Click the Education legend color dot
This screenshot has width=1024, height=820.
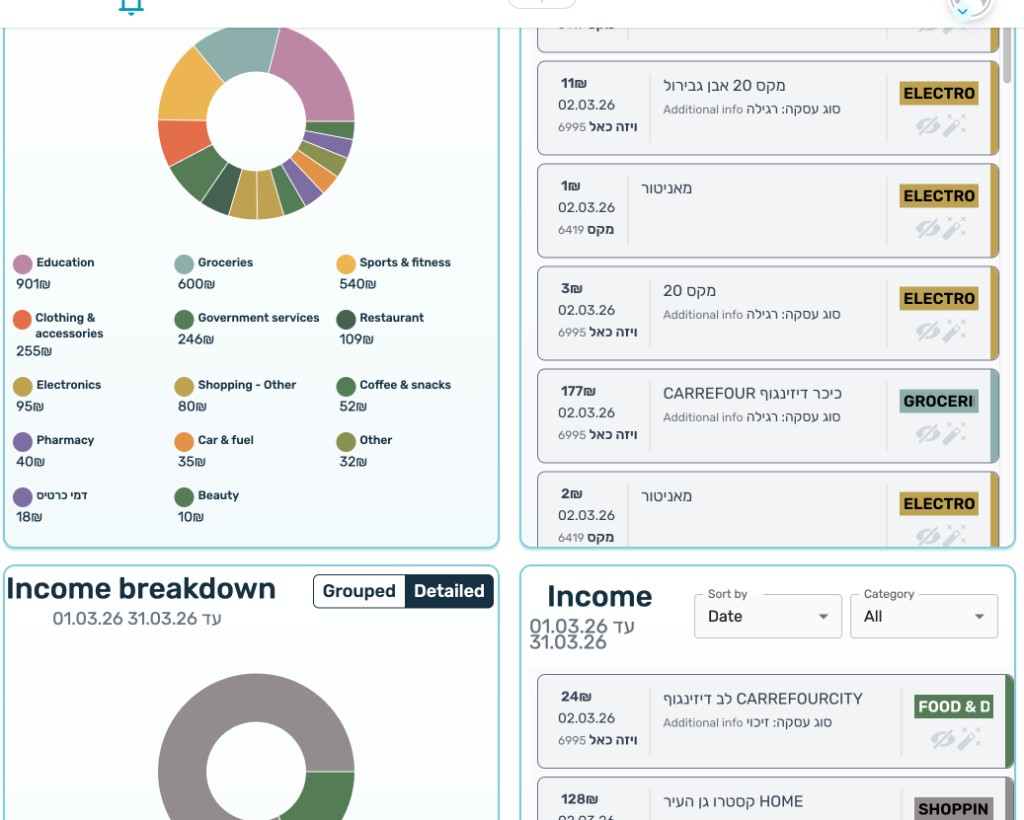pos(23,264)
